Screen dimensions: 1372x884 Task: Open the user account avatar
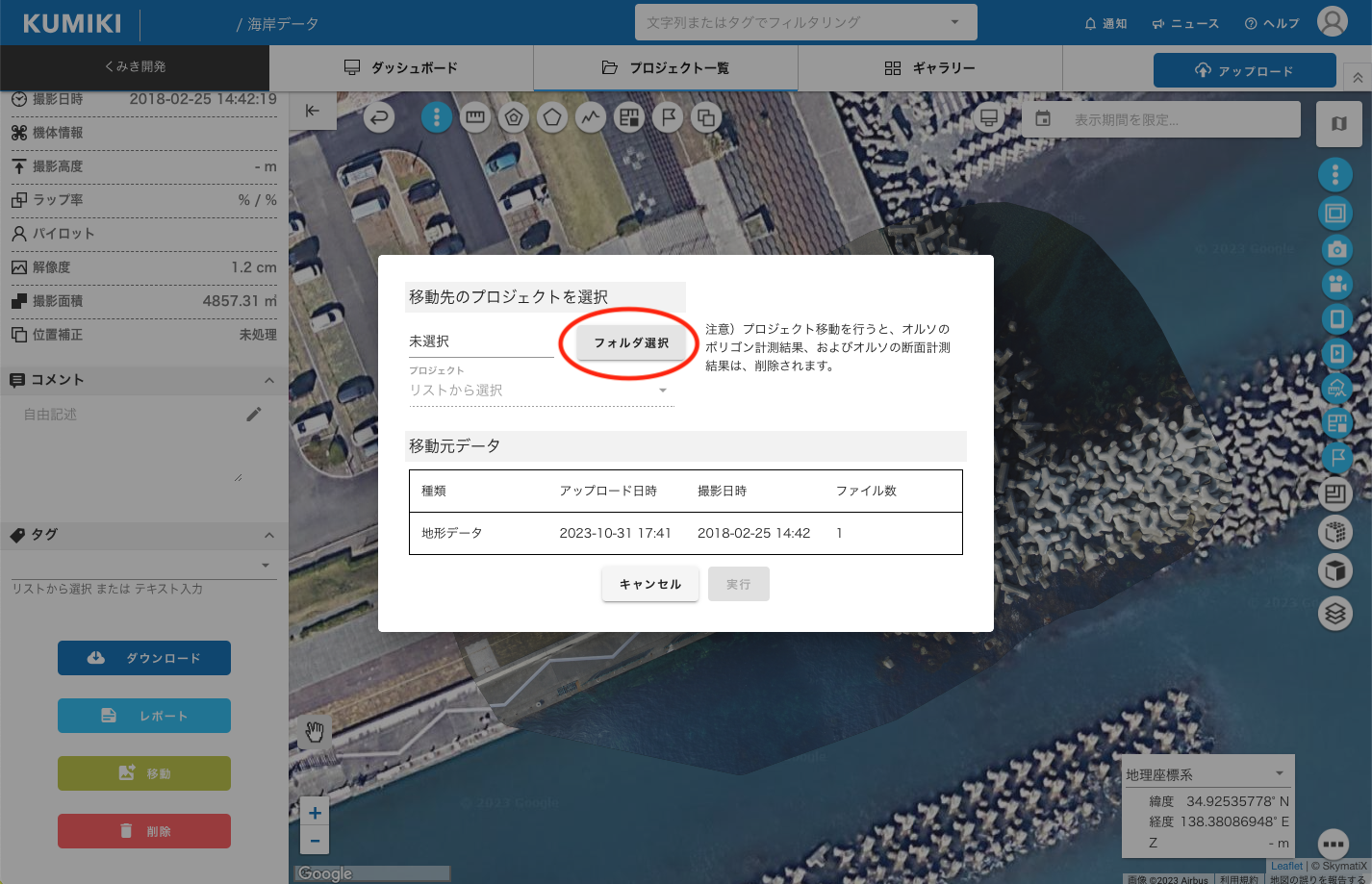click(1332, 22)
